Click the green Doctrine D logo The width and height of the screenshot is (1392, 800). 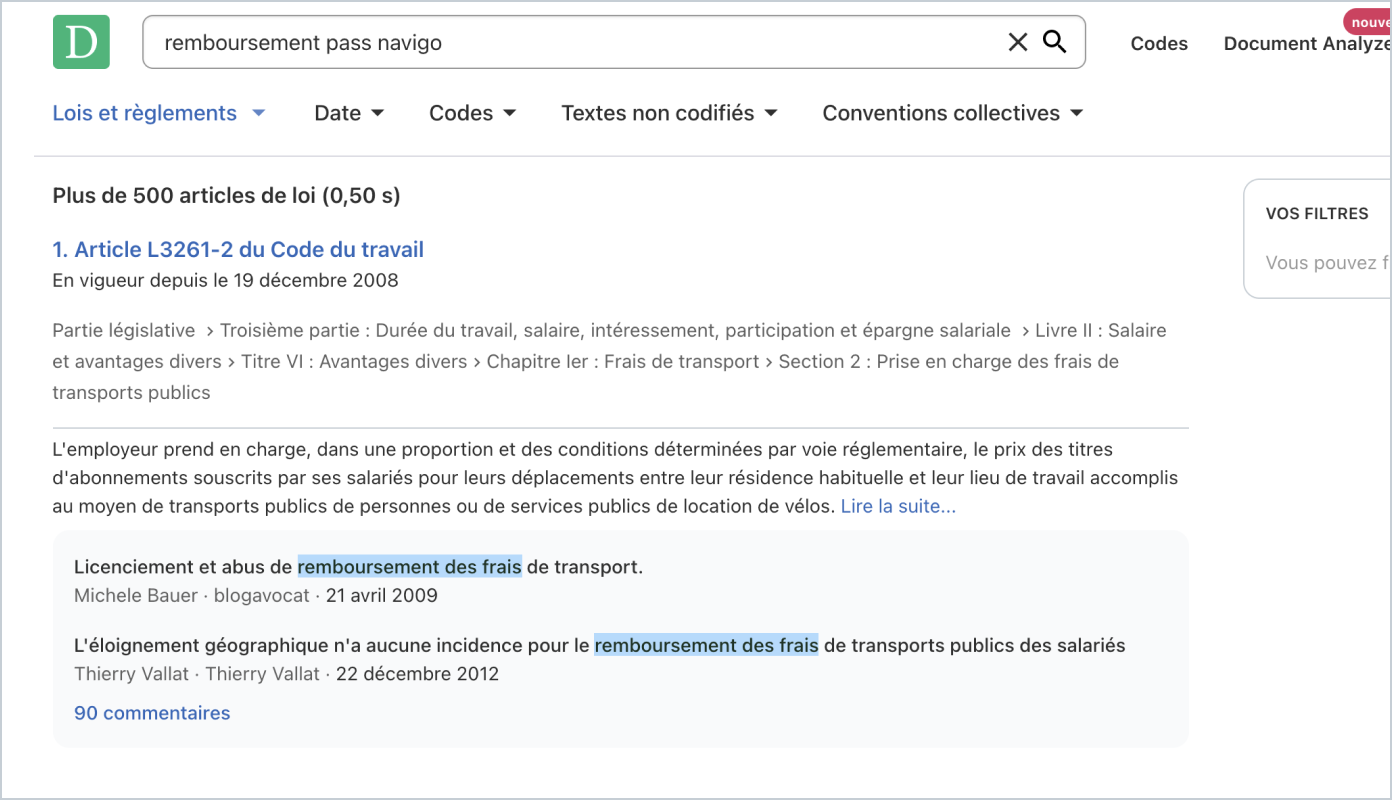pos(81,42)
